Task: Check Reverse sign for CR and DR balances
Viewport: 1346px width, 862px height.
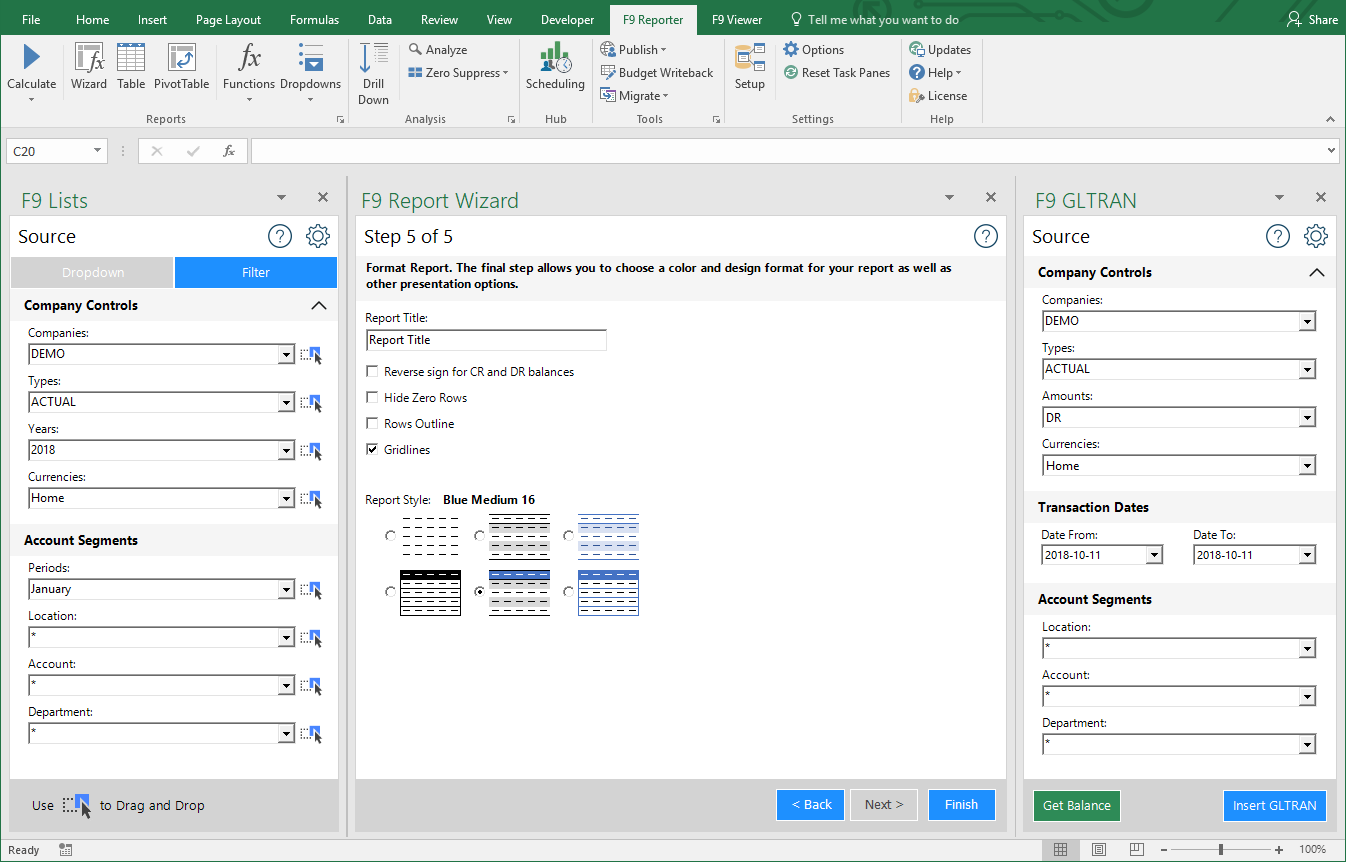Action: [372, 372]
